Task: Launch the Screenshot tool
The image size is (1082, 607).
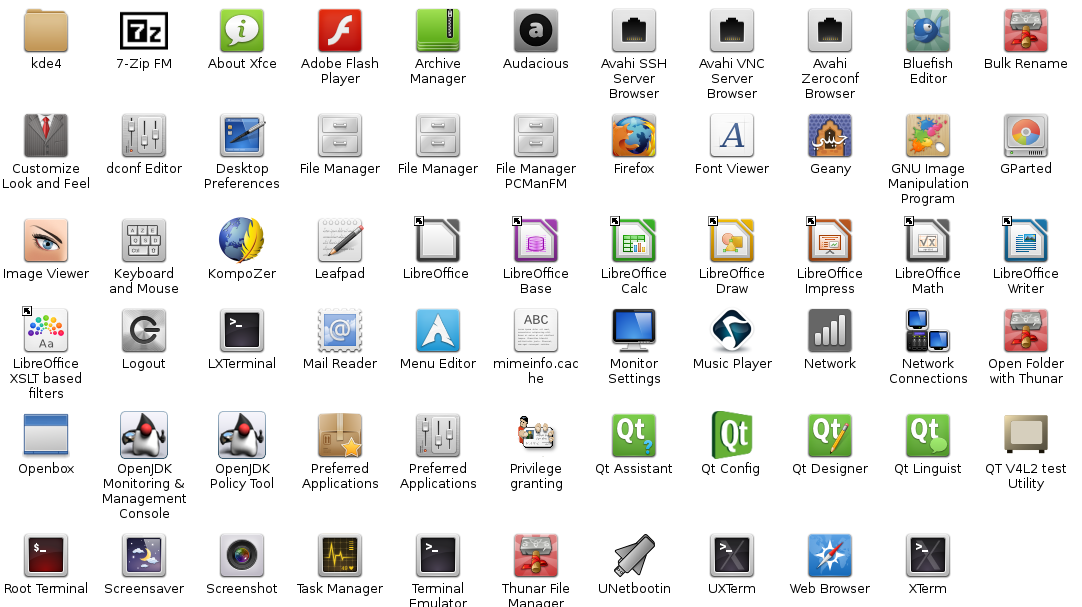Action: pos(242,555)
